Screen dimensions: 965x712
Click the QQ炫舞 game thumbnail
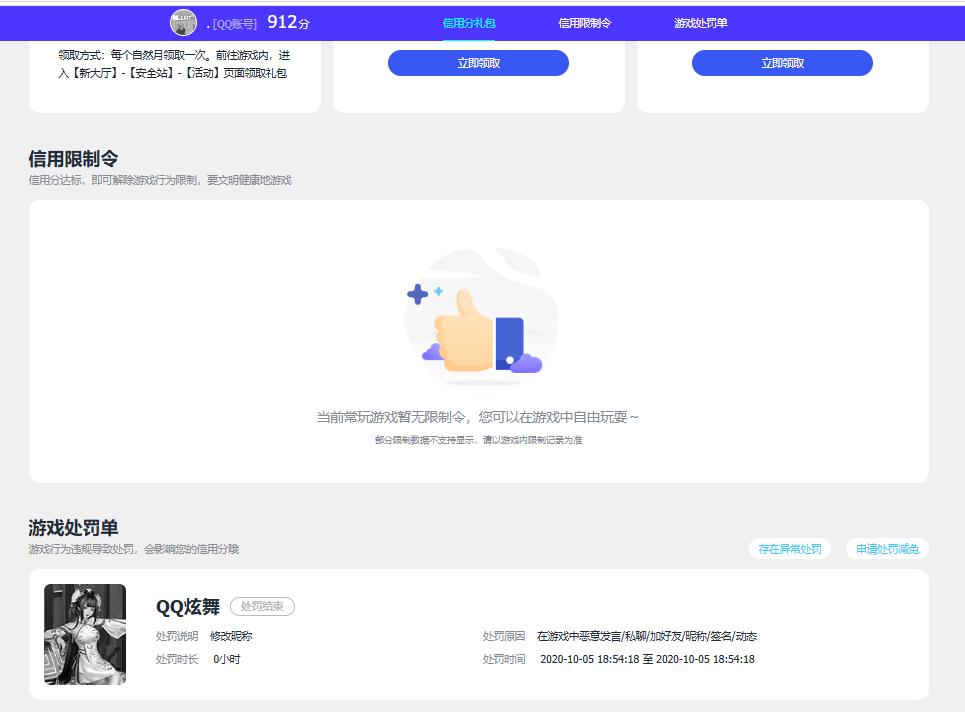point(85,634)
